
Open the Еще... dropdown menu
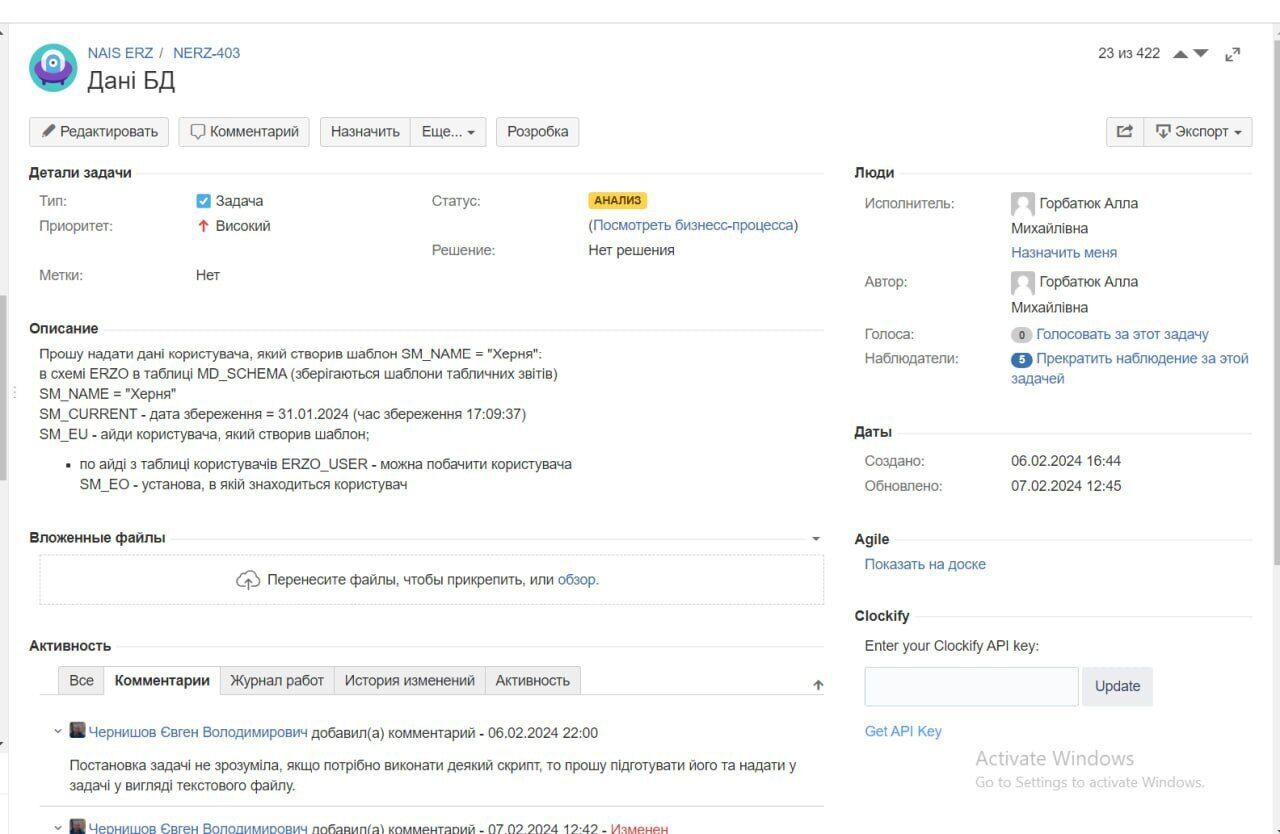(x=448, y=131)
